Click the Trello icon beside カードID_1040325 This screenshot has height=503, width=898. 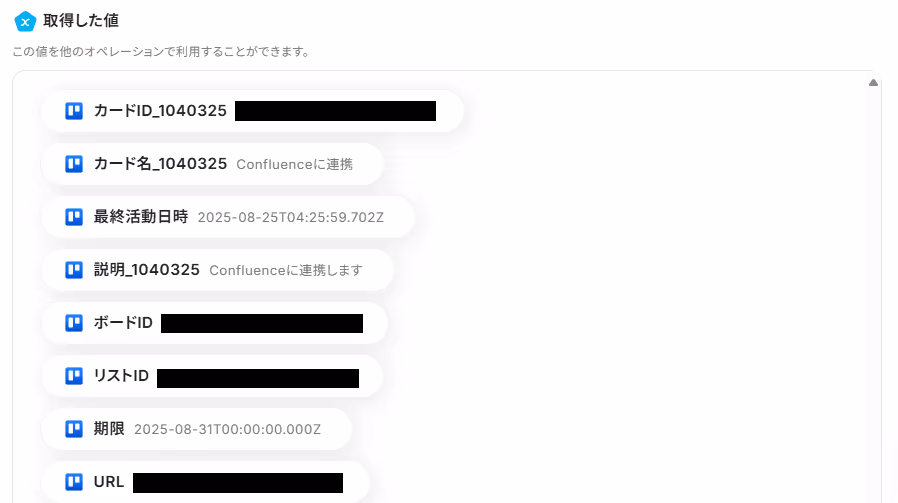[74, 111]
